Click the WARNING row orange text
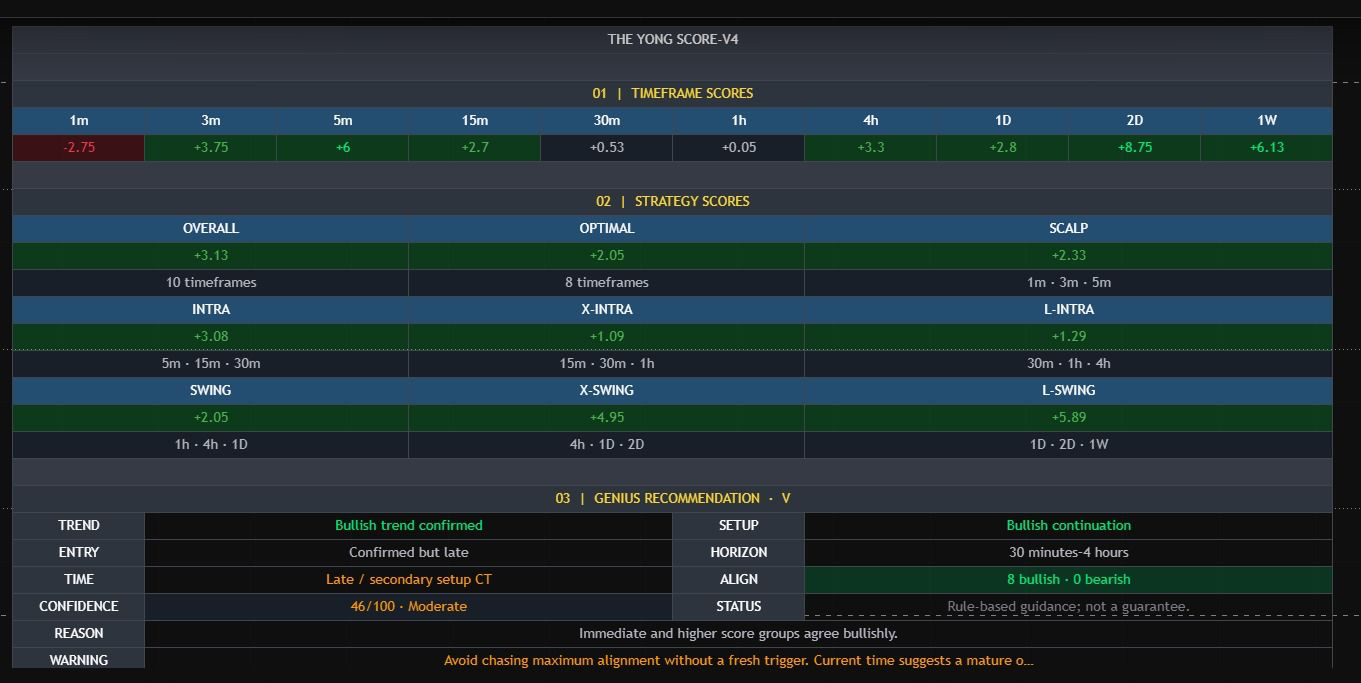 [x=738, y=660]
